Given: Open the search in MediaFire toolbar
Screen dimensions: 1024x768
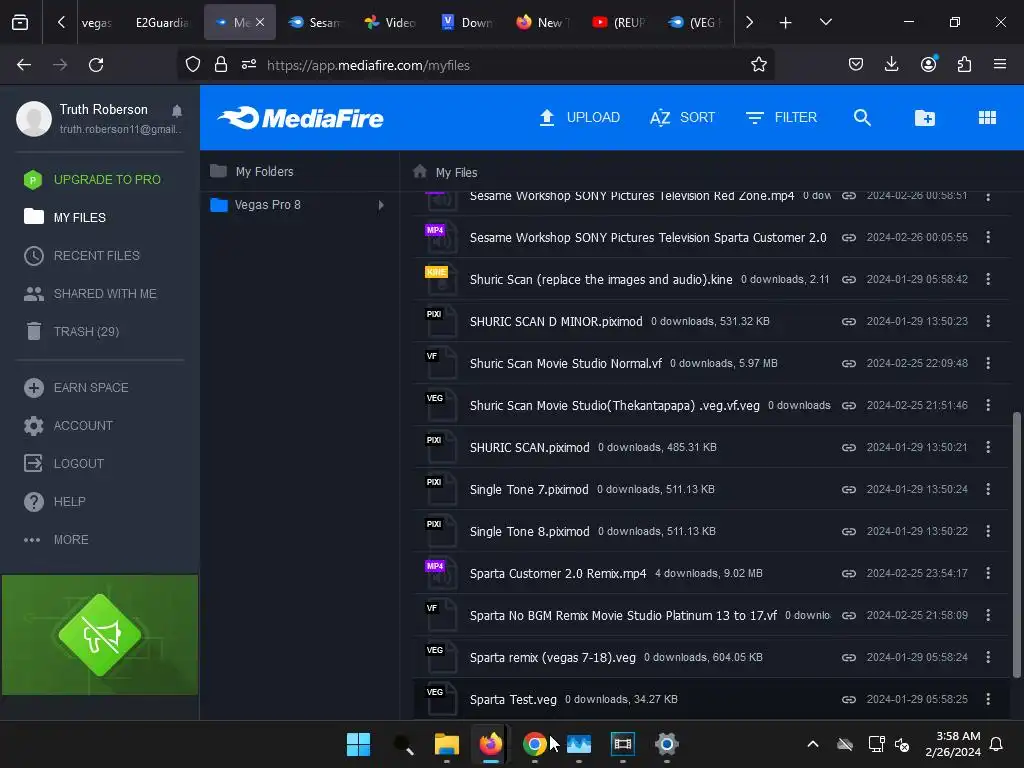Looking at the screenshot, I should (x=862, y=118).
